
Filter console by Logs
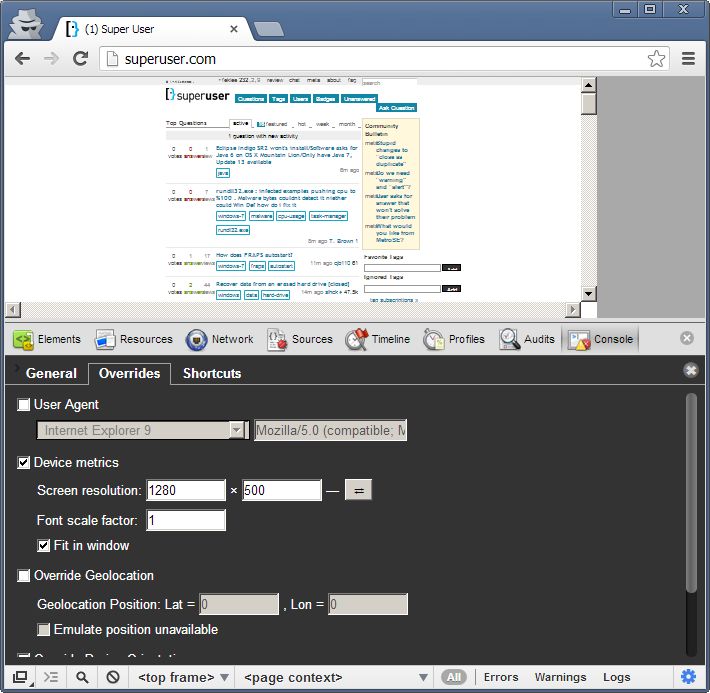[616, 677]
